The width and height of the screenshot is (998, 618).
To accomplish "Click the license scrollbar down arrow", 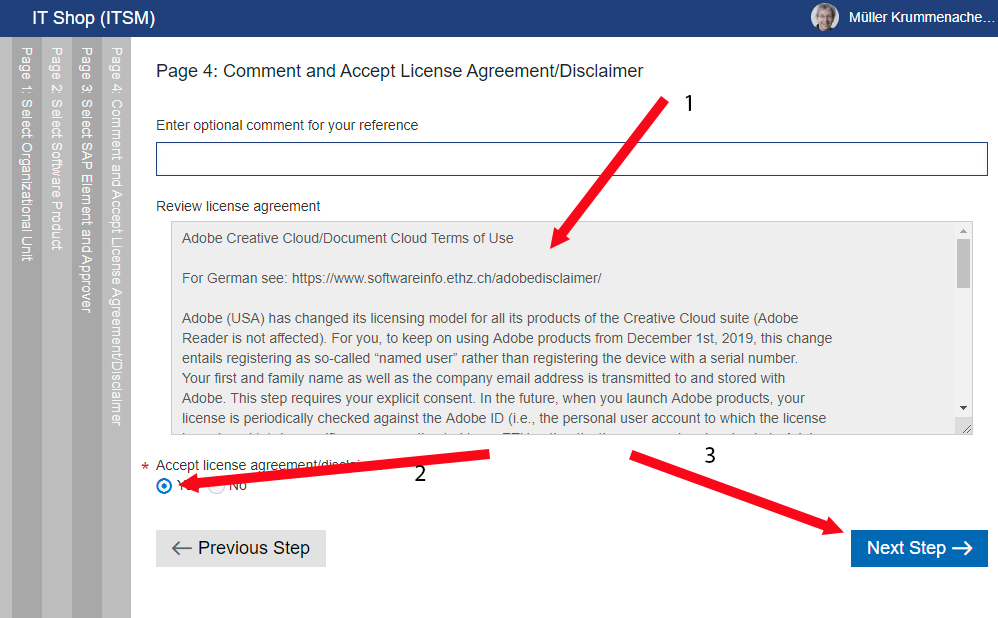I will [x=964, y=408].
